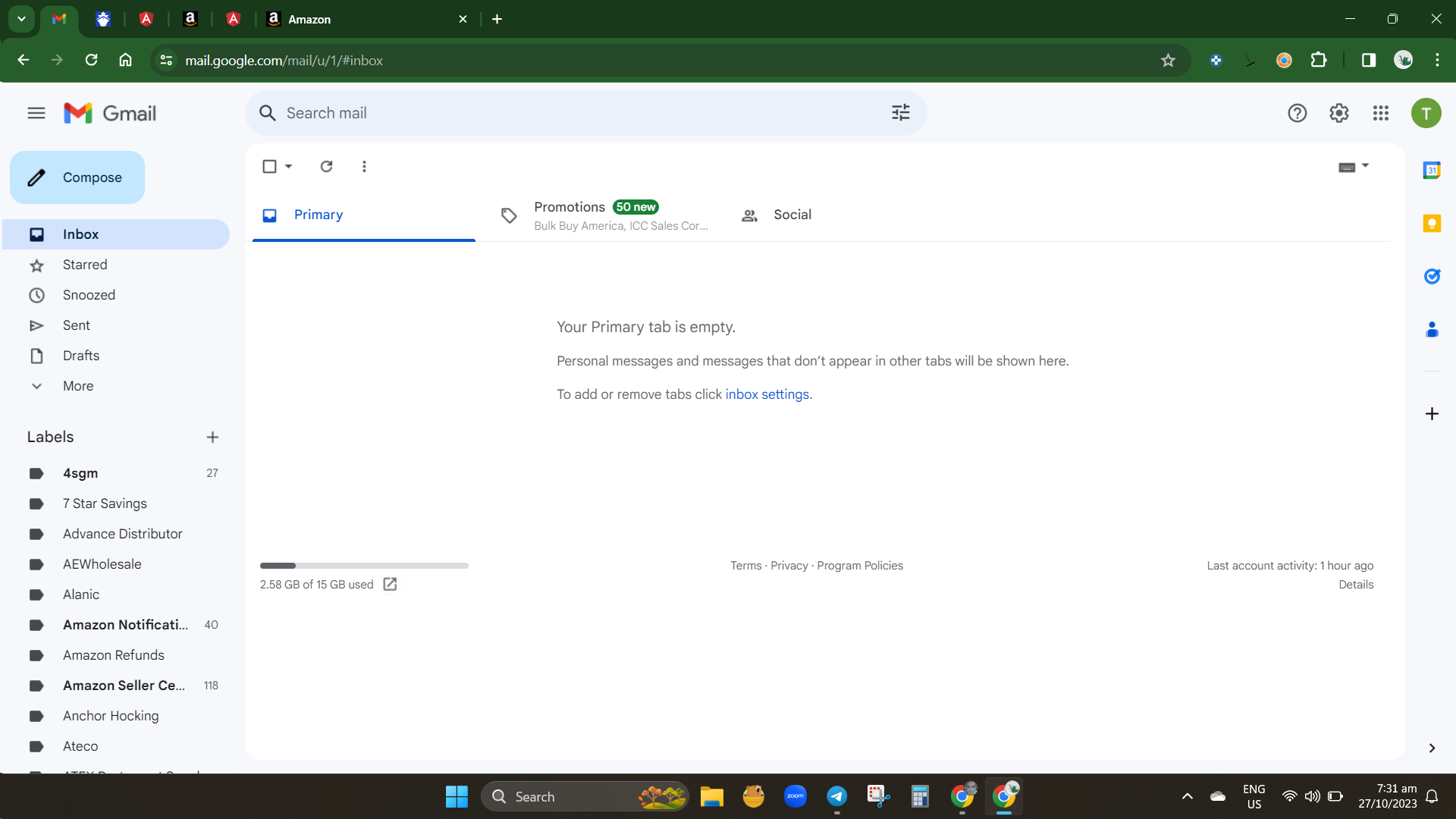
Task: Open Google Contacts side panel
Action: point(1432,329)
